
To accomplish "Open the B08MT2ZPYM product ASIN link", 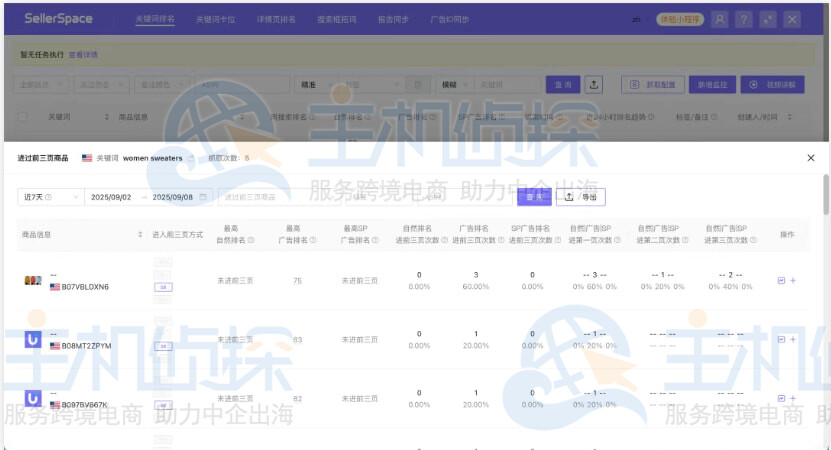I will pos(87,345).
